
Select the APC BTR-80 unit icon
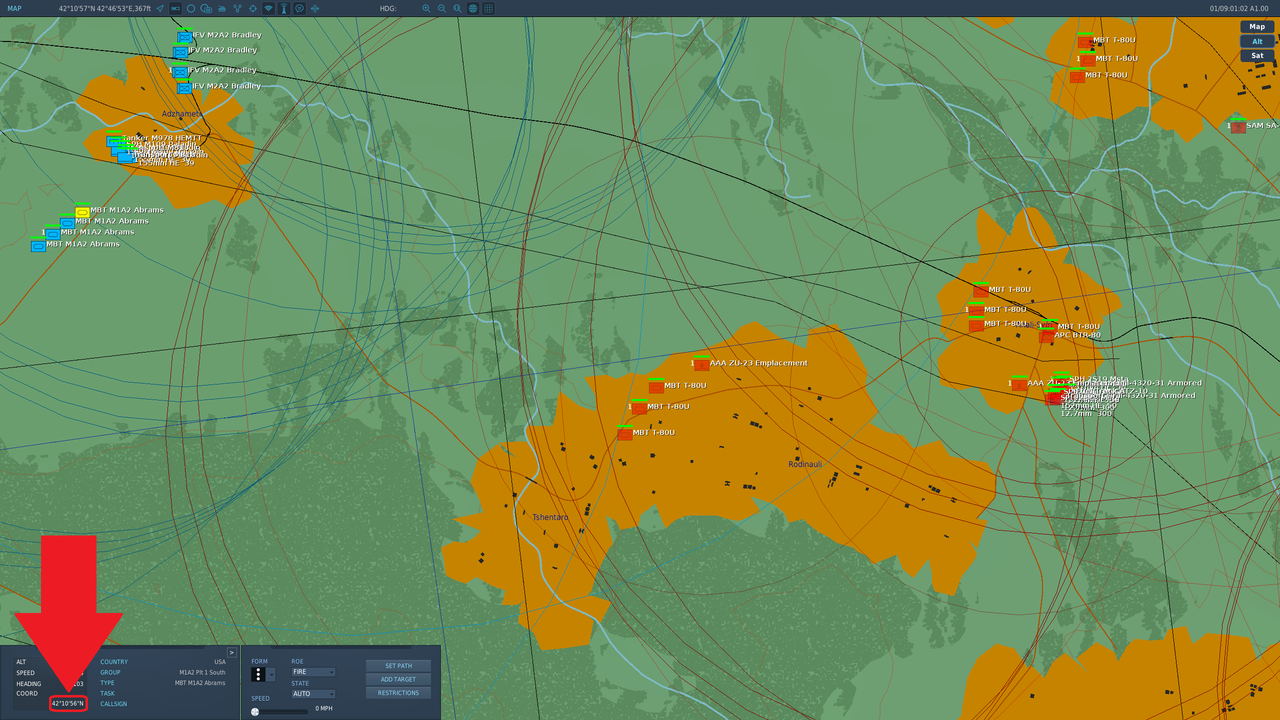[x=1046, y=336]
